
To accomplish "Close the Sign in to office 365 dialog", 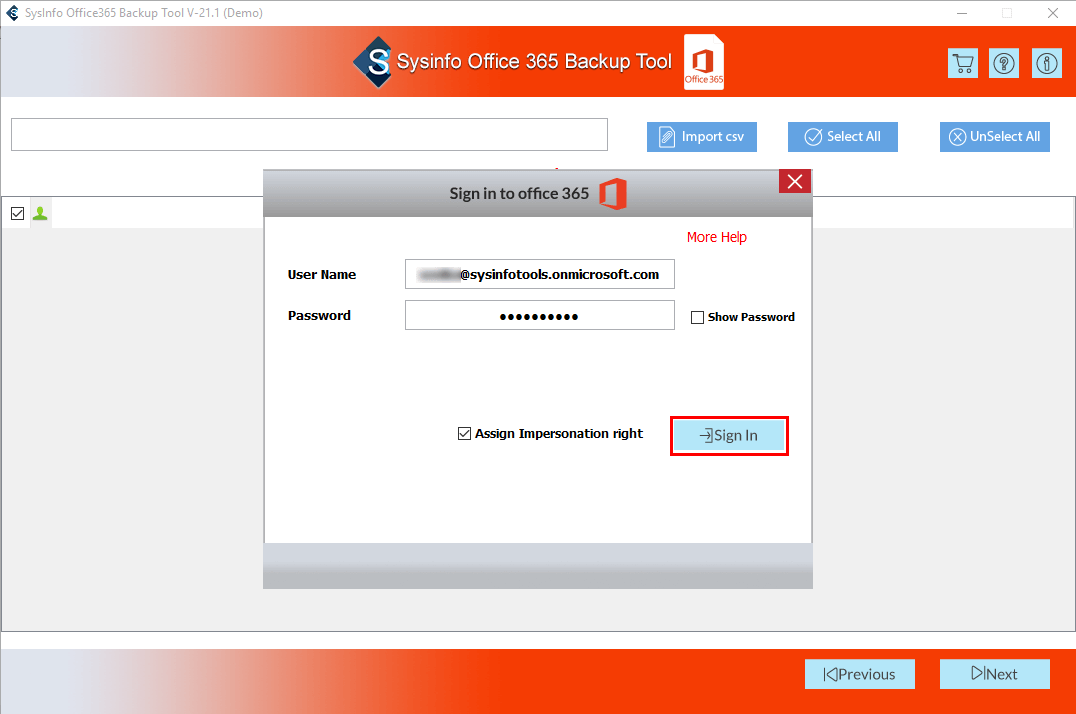I will click(x=795, y=181).
